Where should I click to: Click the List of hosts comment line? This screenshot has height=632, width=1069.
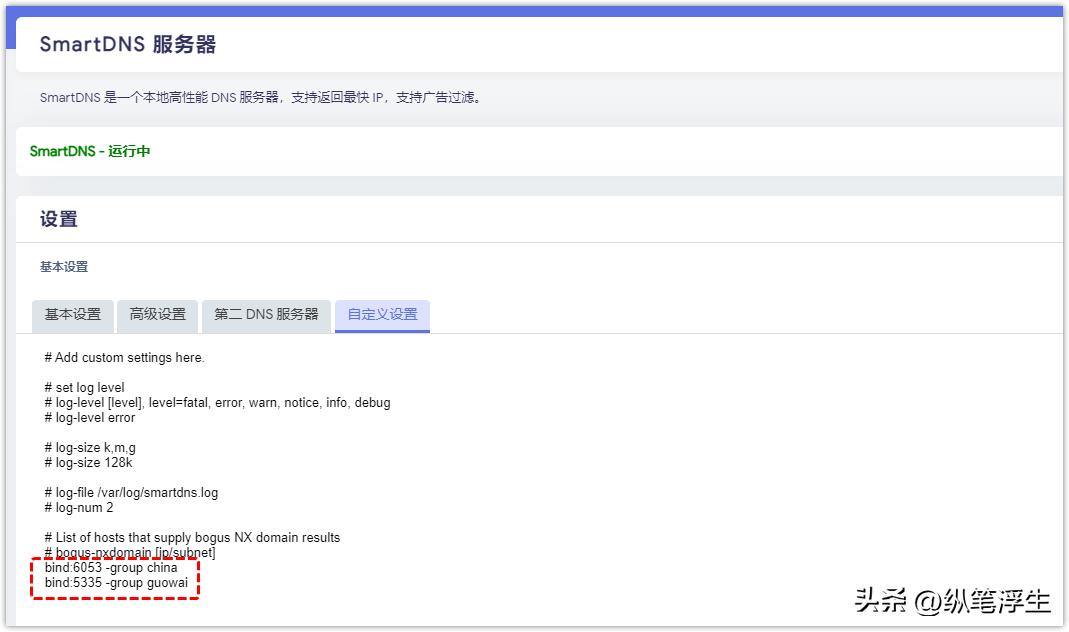tap(191, 536)
